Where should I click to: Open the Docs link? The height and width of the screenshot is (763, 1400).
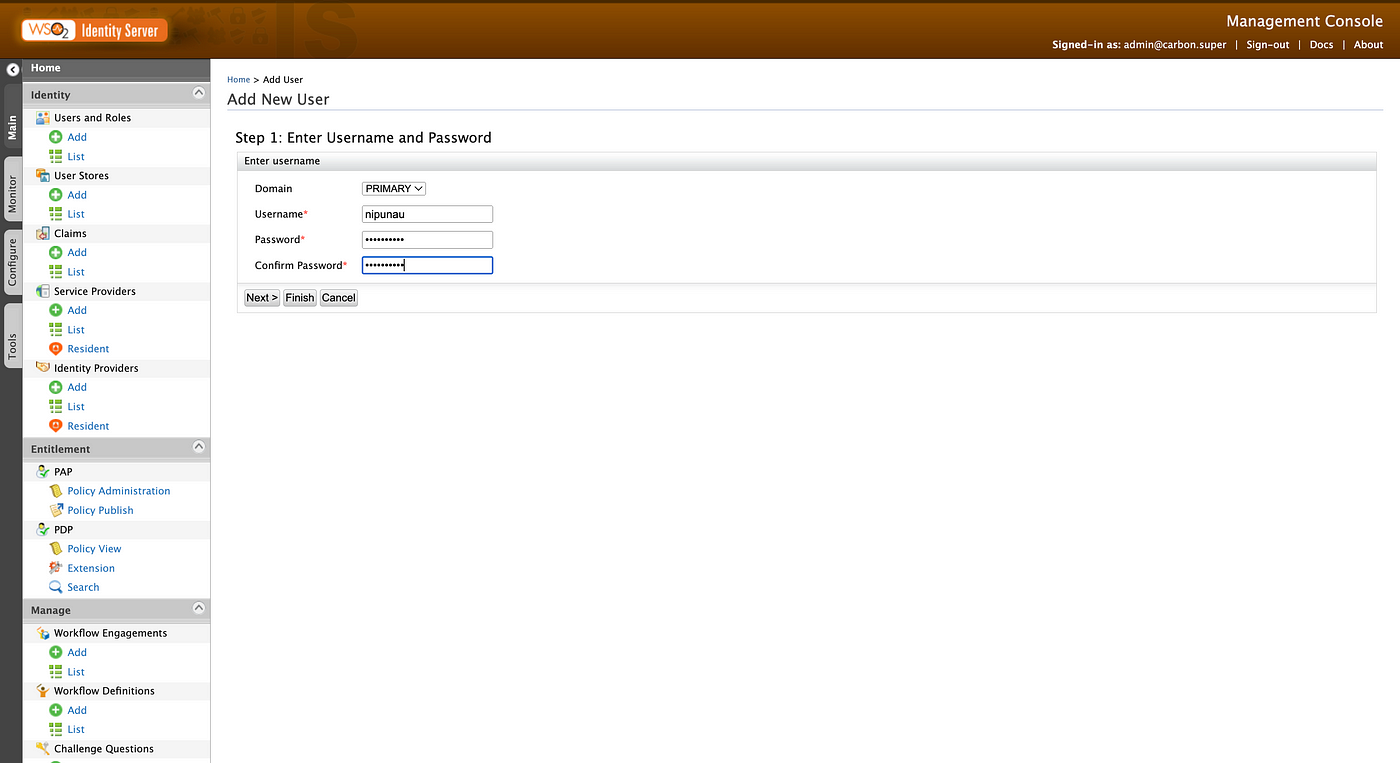click(1322, 45)
